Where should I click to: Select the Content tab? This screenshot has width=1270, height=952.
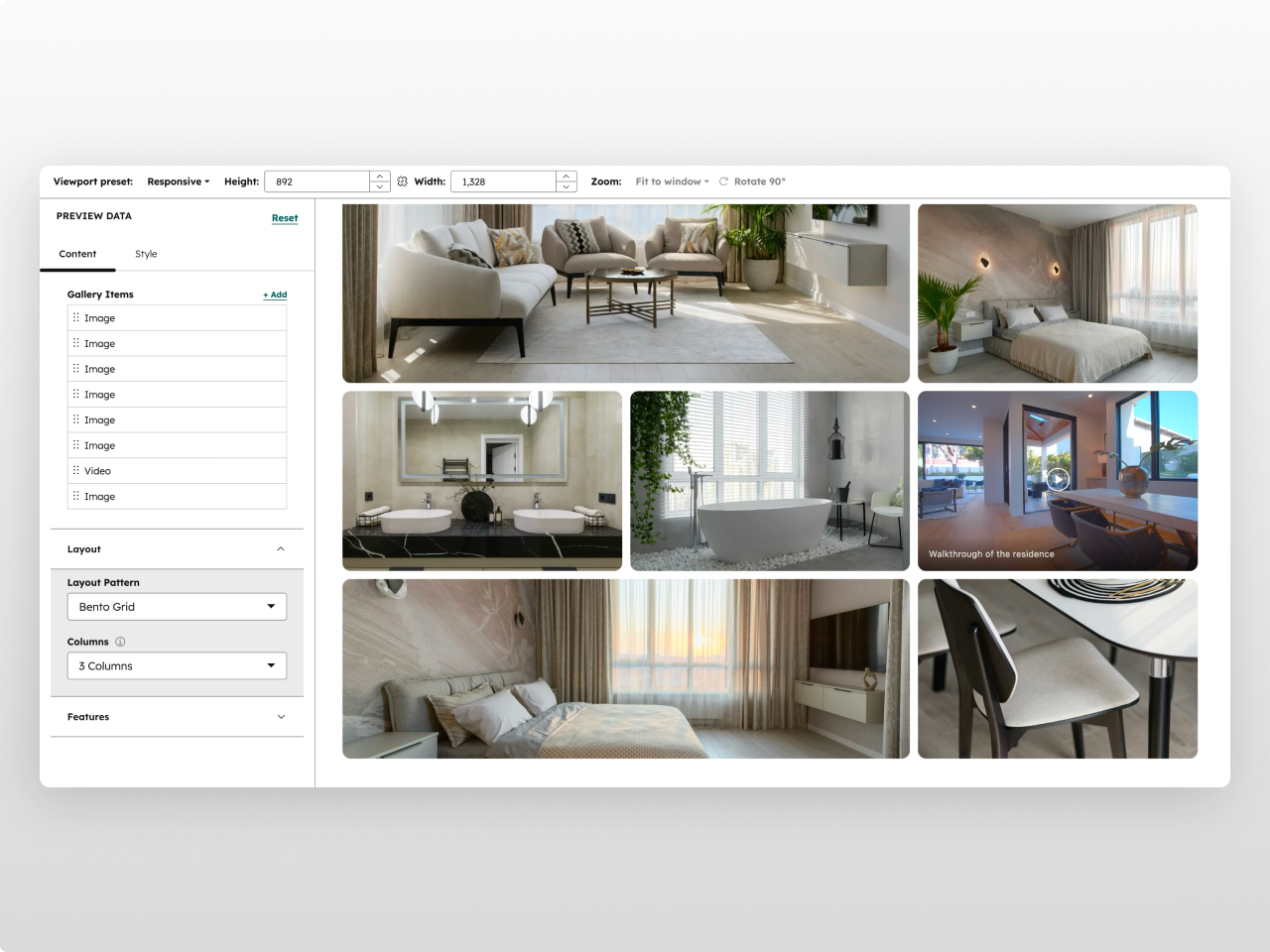click(77, 254)
